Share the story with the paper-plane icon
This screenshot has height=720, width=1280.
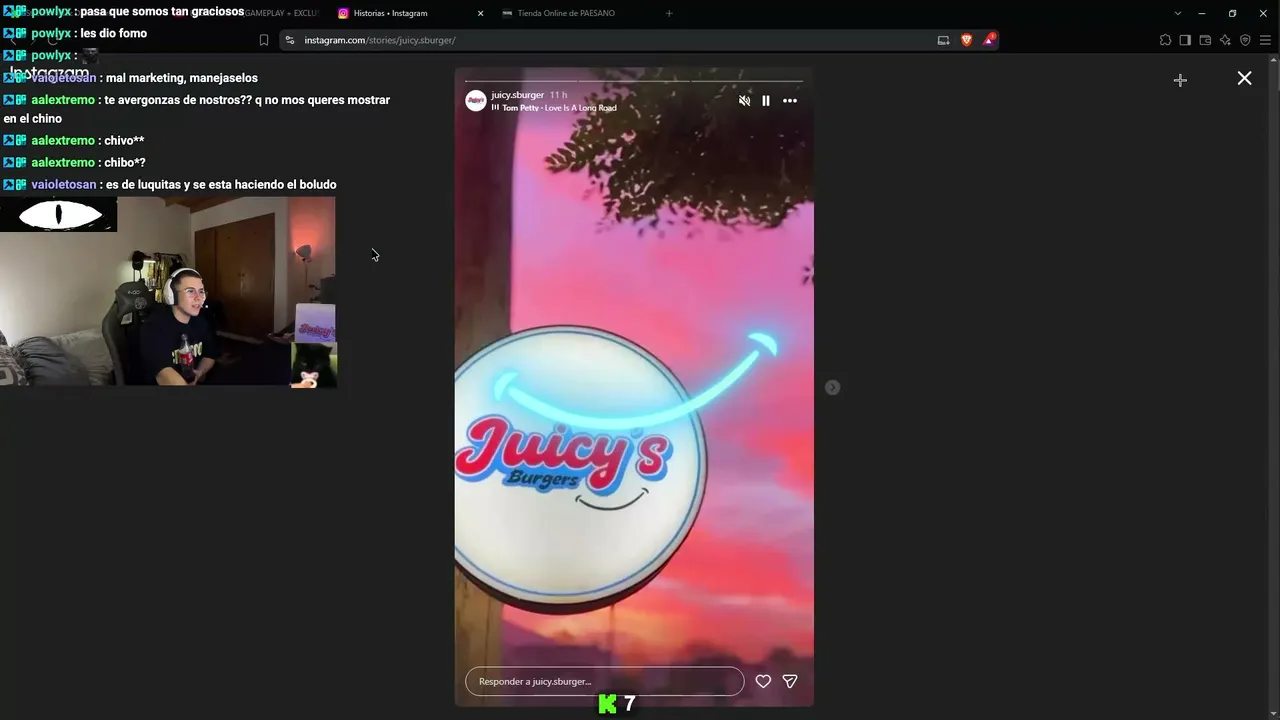click(790, 681)
